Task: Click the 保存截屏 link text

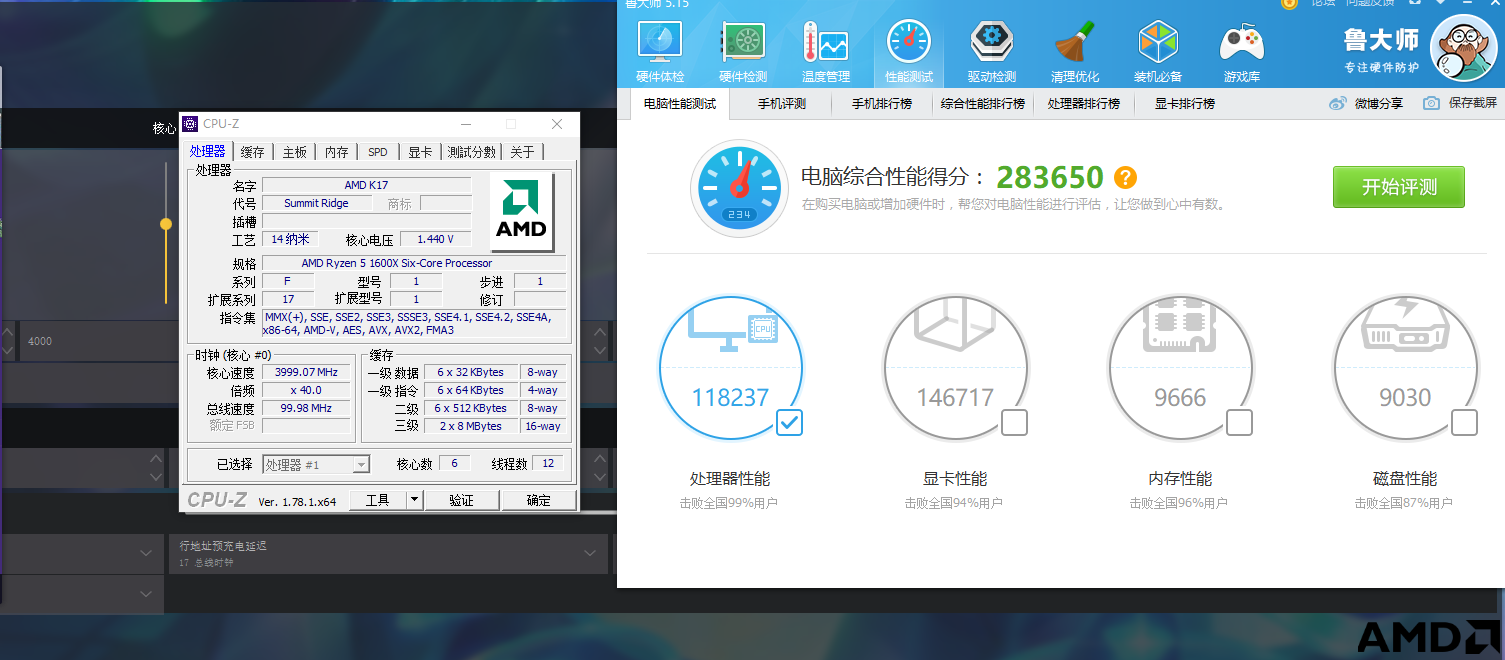Action: click(x=1473, y=103)
